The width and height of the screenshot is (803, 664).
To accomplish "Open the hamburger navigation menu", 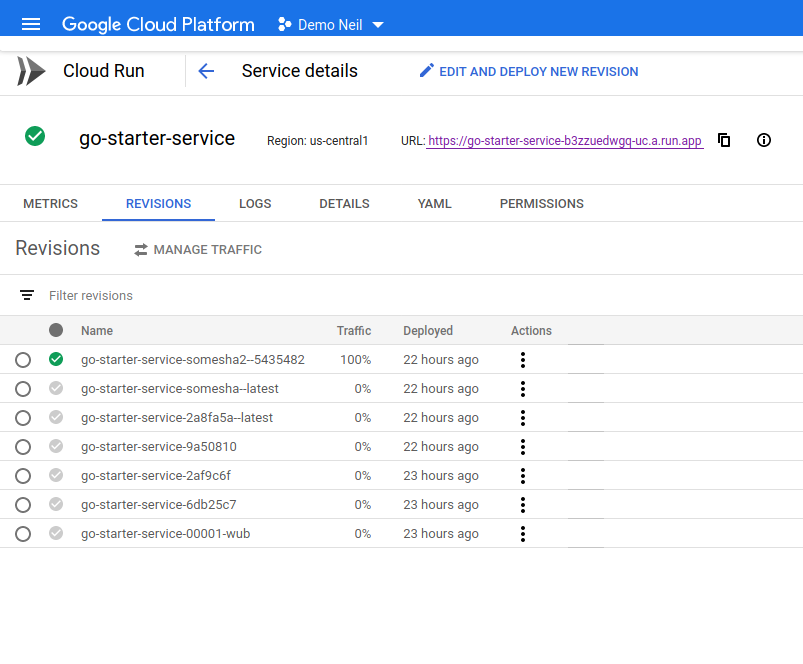I will pyautogui.click(x=31, y=24).
